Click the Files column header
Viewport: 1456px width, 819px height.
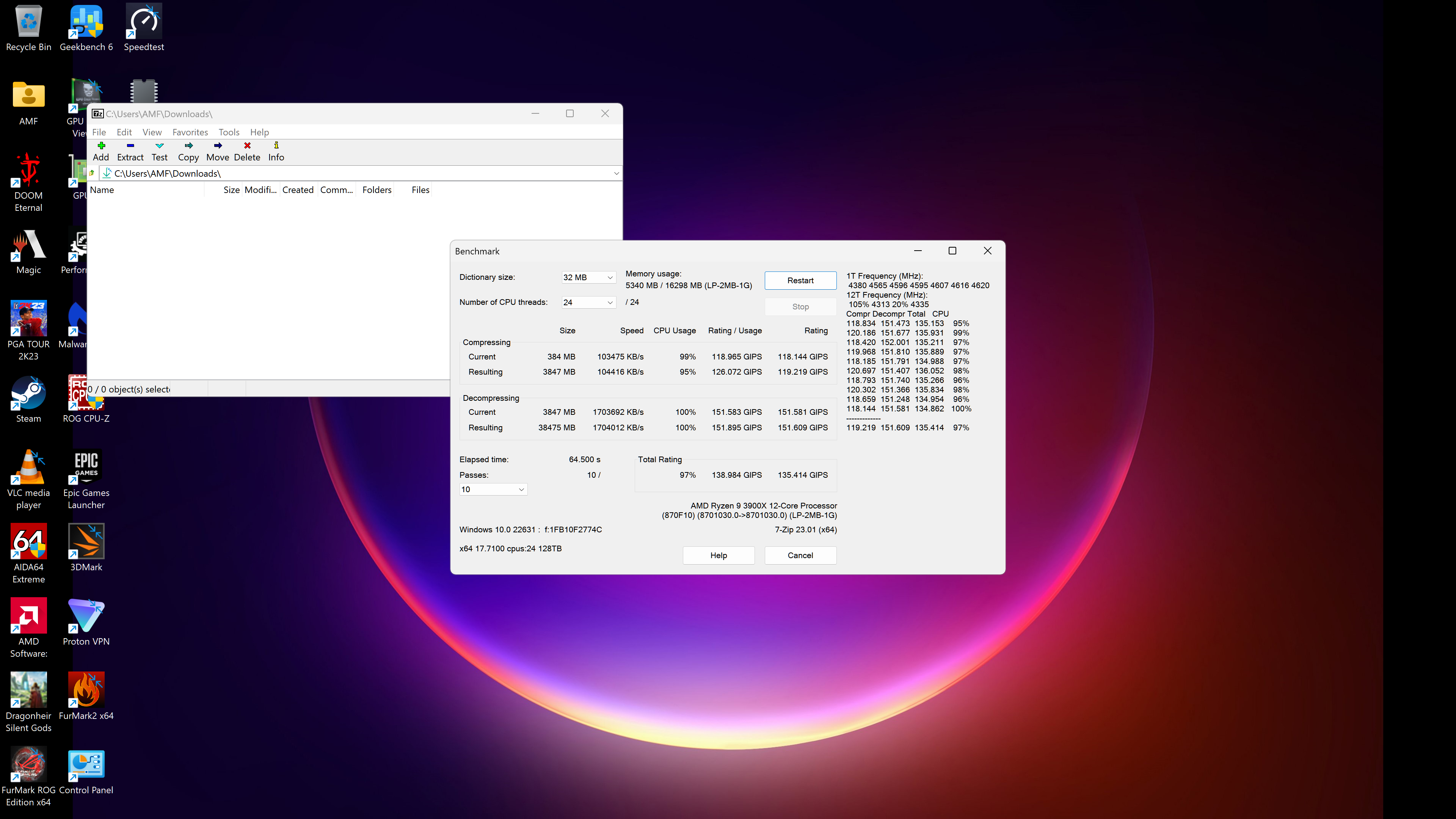coord(413,190)
